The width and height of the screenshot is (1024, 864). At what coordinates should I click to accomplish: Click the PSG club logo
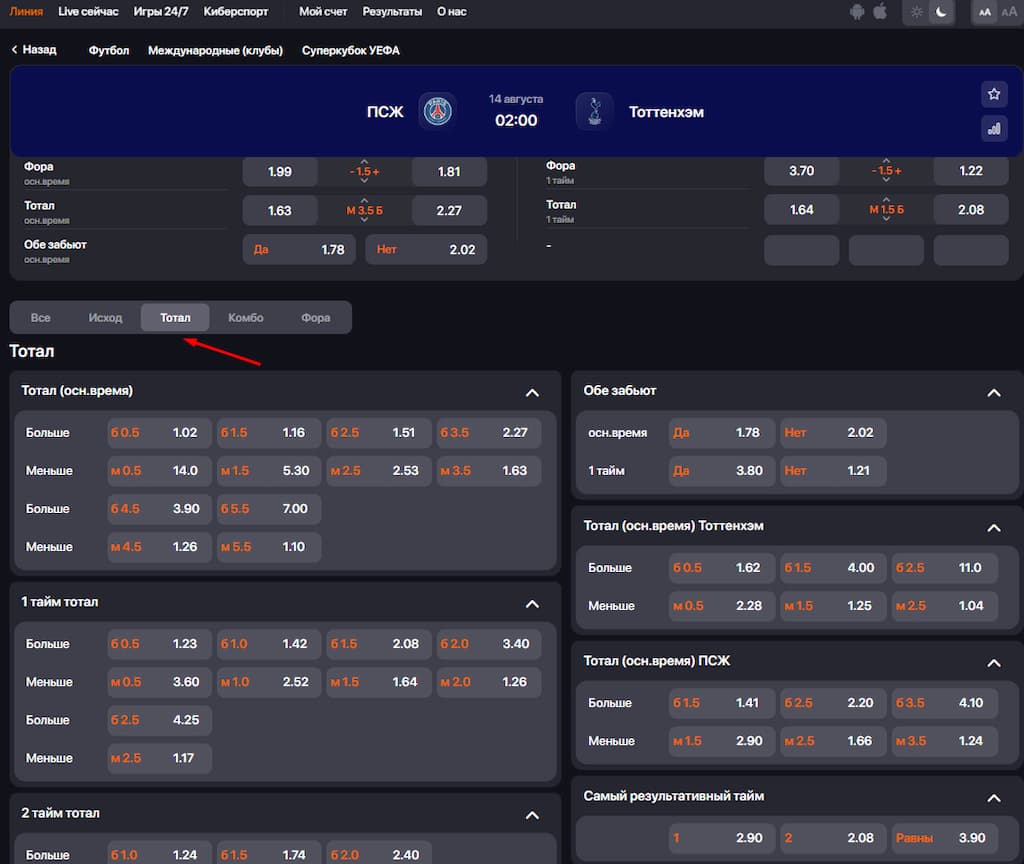click(x=438, y=112)
